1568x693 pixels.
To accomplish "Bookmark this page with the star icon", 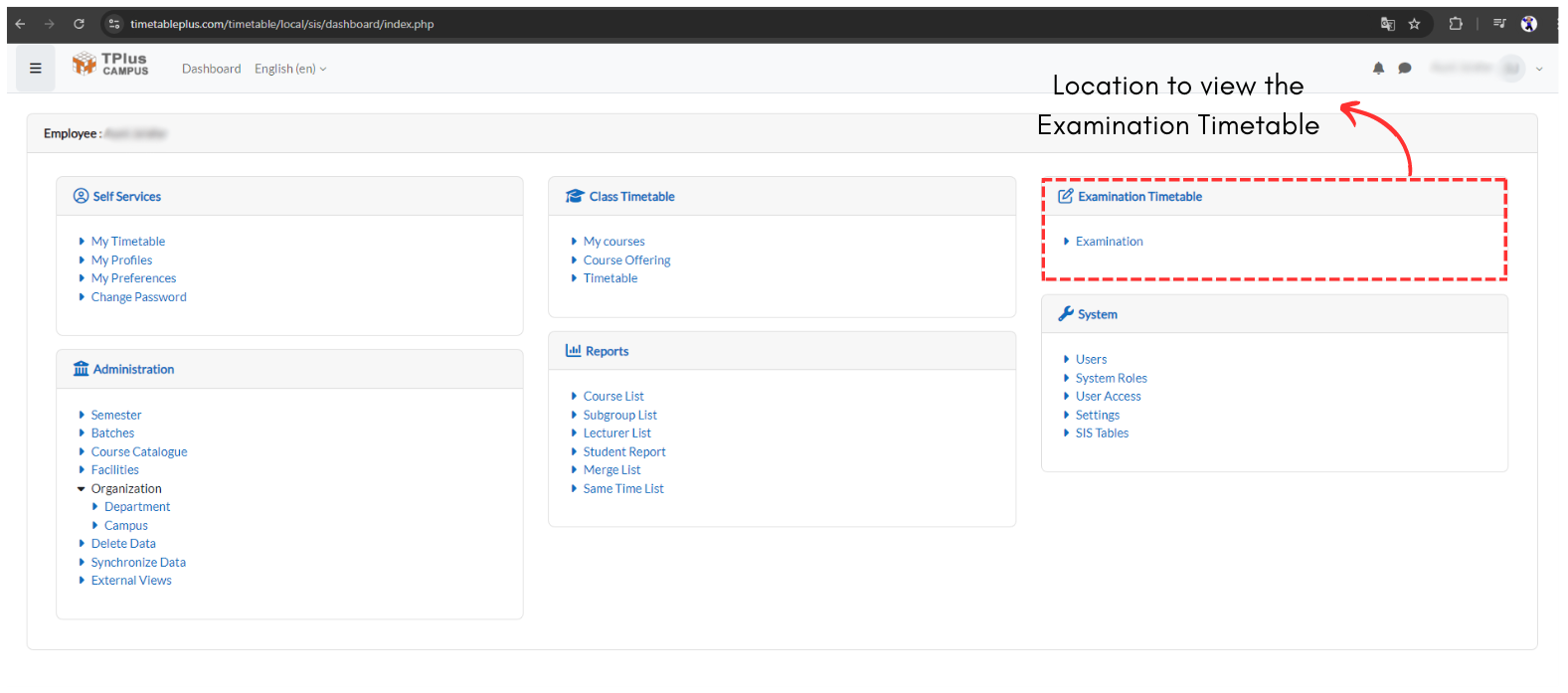I will pos(1414,24).
